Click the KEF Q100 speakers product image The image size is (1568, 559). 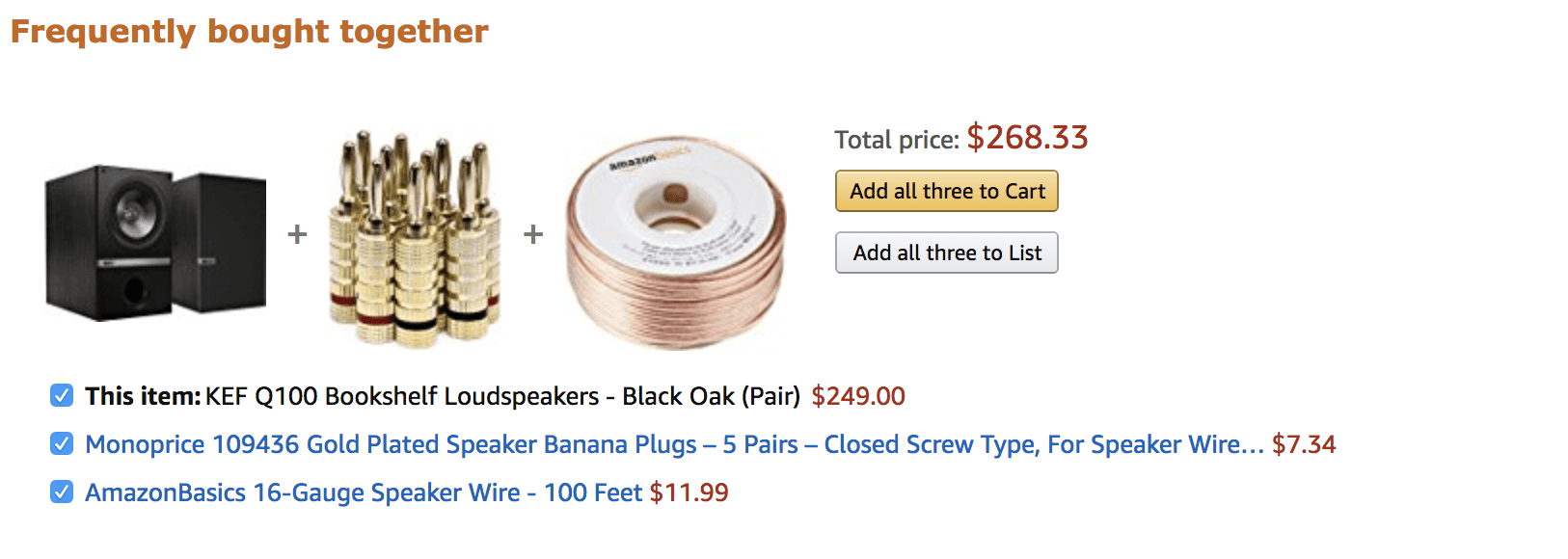[x=155, y=242]
